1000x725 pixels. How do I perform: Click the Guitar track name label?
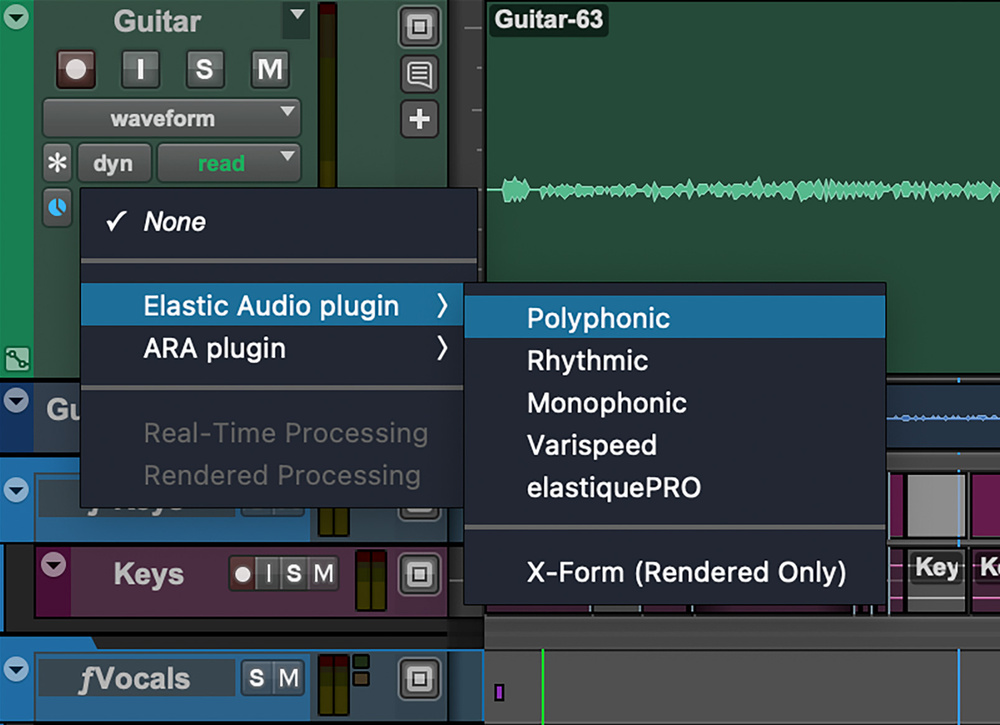(x=157, y=21)
